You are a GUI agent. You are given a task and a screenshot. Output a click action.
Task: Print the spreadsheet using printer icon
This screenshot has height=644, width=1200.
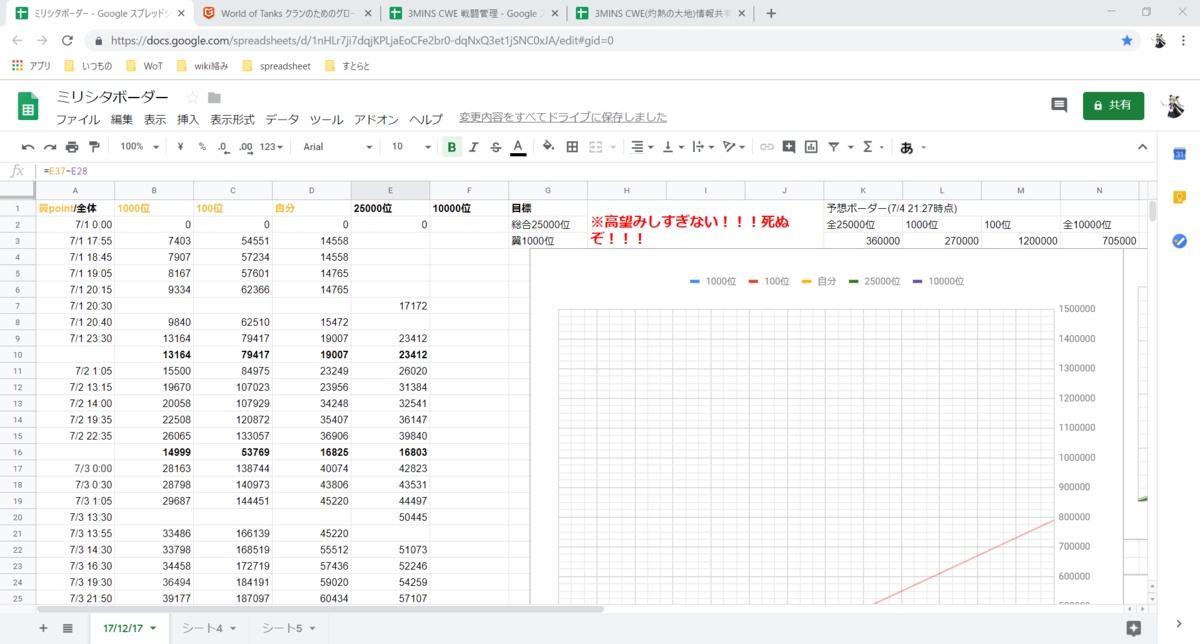coord(73,147)
